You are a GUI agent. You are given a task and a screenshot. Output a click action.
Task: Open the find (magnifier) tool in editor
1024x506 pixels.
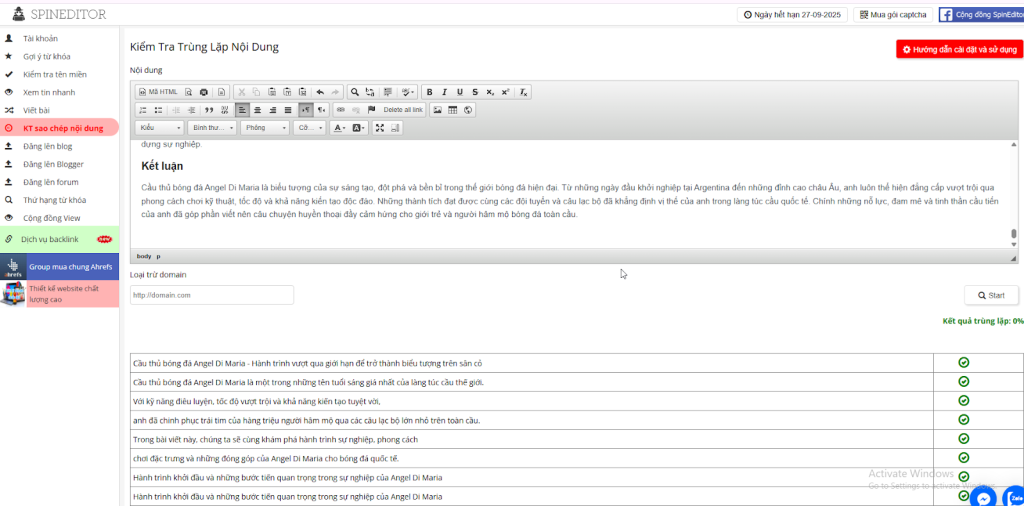pyautogui.click(x=354, y=92)
